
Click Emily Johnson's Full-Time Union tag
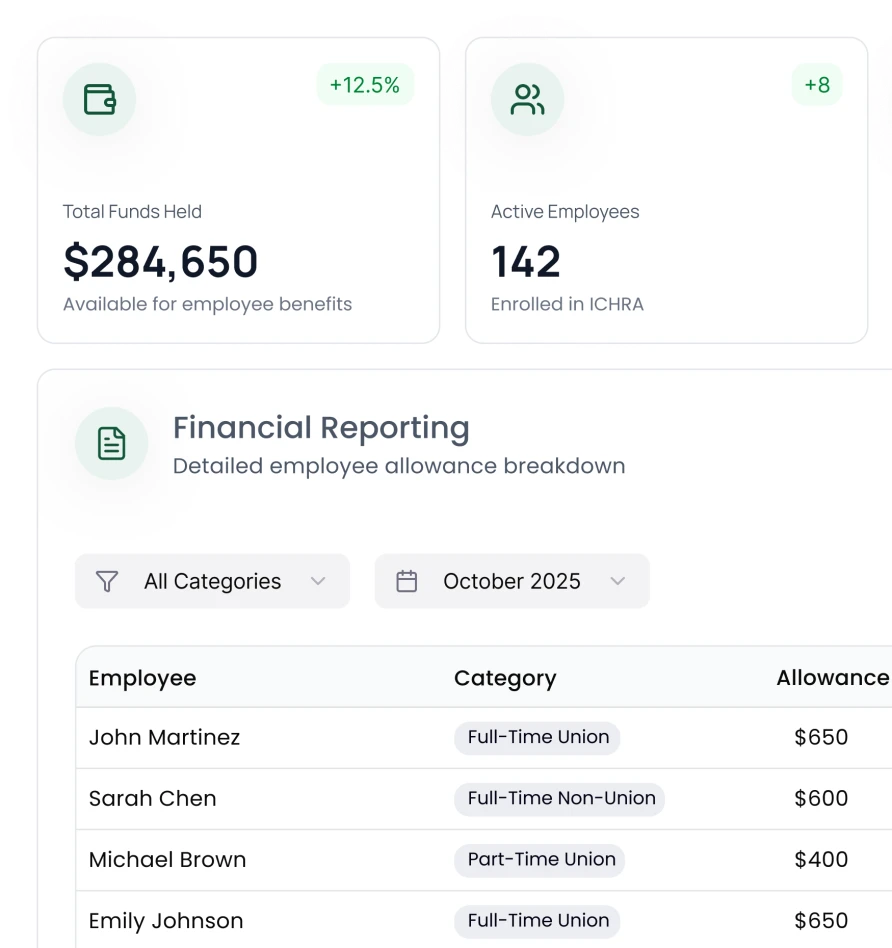click(x=538, y=920)
